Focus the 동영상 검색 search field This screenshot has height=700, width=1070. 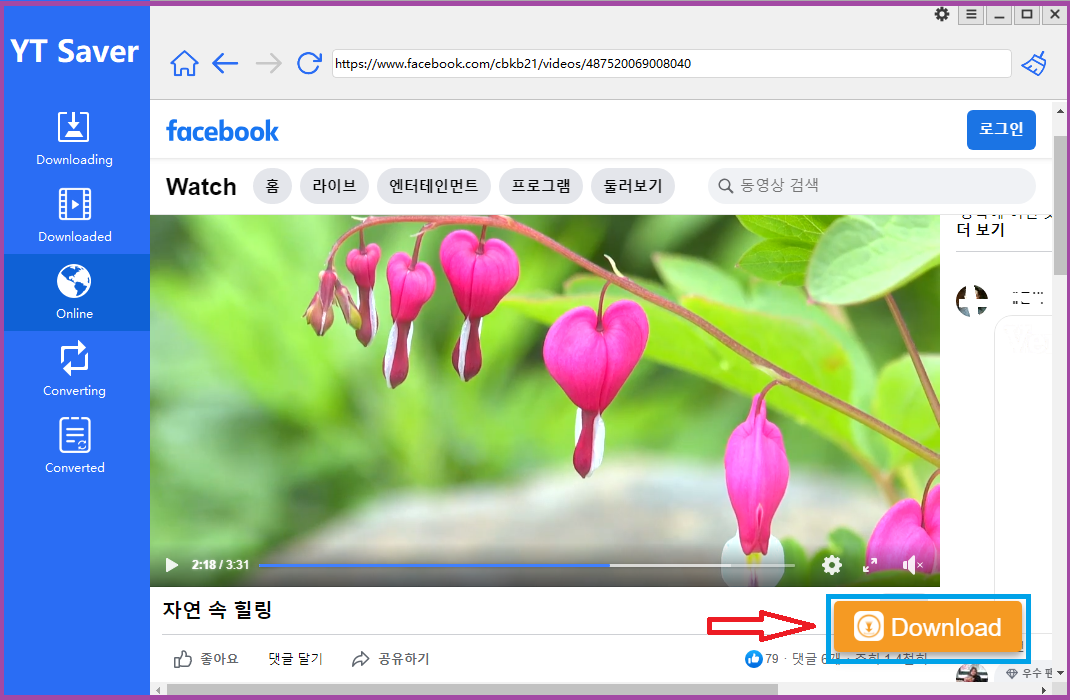872,186
